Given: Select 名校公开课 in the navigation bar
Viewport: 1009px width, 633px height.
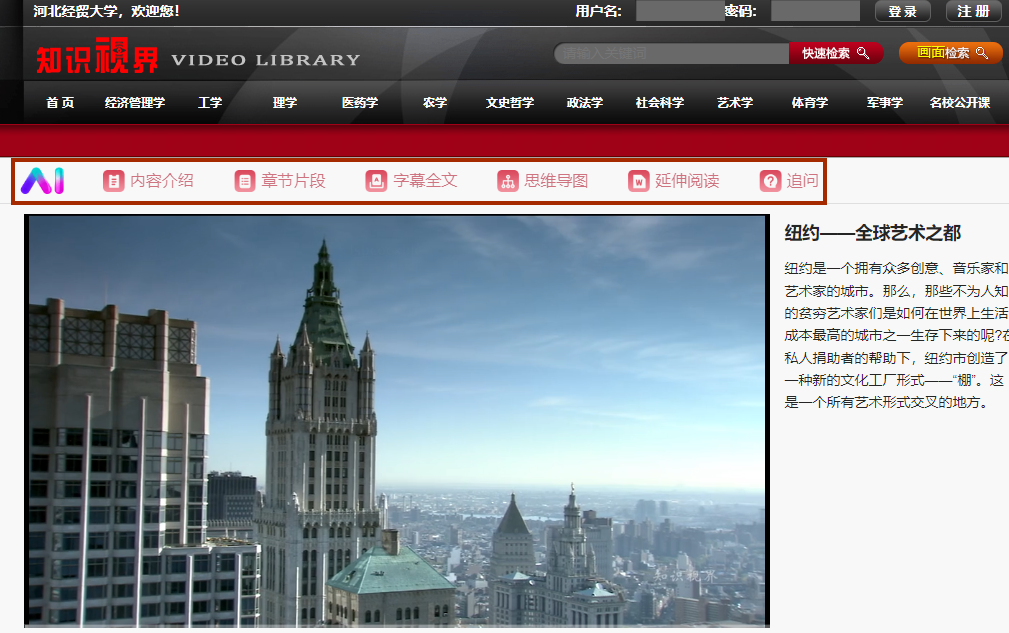Looking at the screenshot, I should tap(959, 102).
